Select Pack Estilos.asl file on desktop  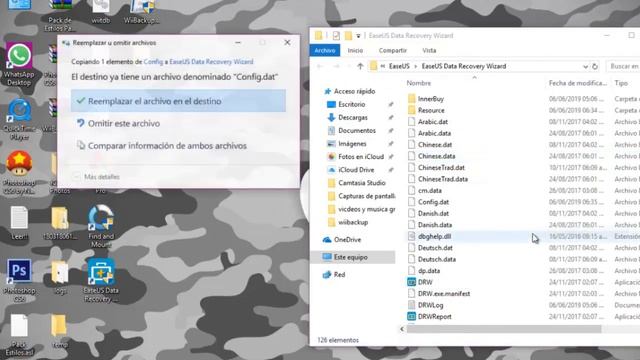point(19,335)
